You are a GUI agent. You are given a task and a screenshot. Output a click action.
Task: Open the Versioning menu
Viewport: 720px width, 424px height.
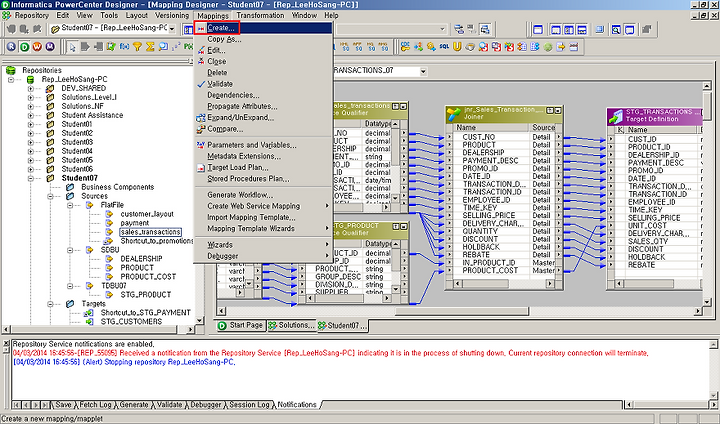click(172, 15)
